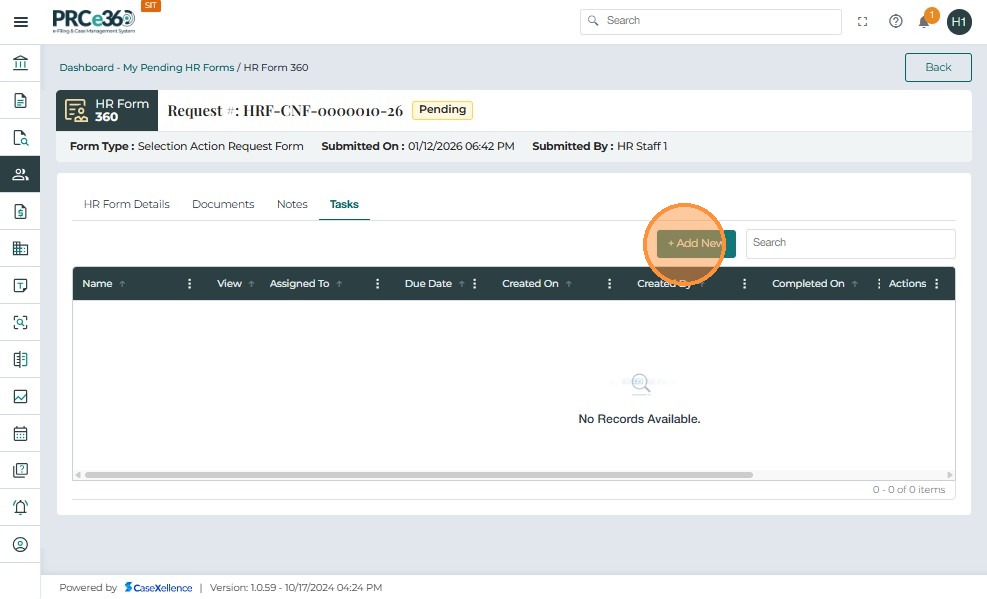Screen dimensions: 987x599
Task: Click the horizontal table scrollbar
Action: [419, 475]
